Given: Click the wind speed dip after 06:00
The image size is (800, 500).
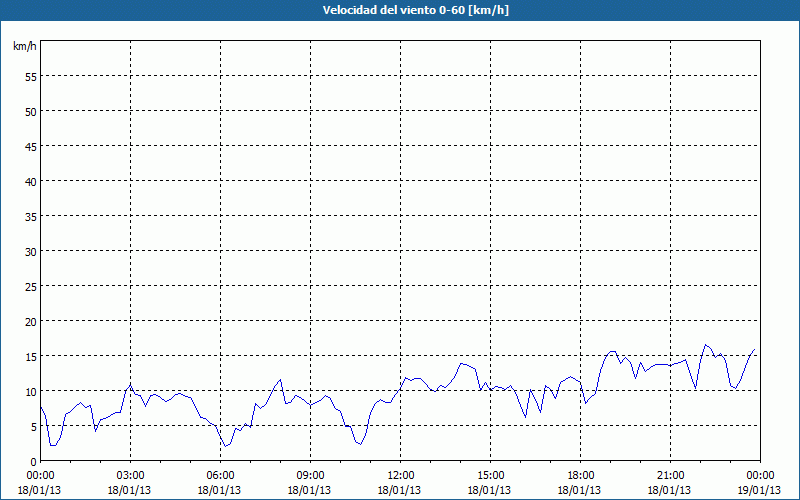Looking at the screenshot, I should point(226,446).
